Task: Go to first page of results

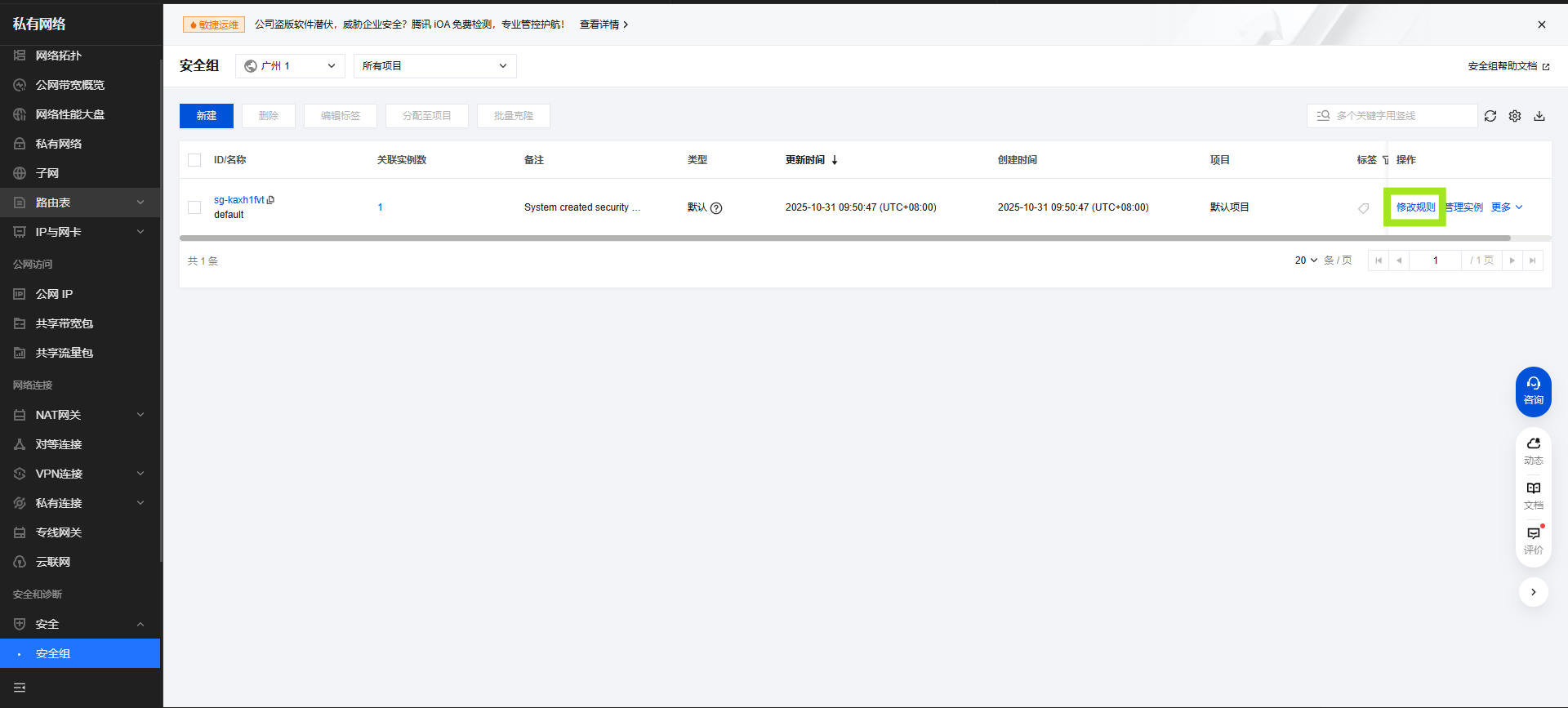Action: click(1379, 260)
